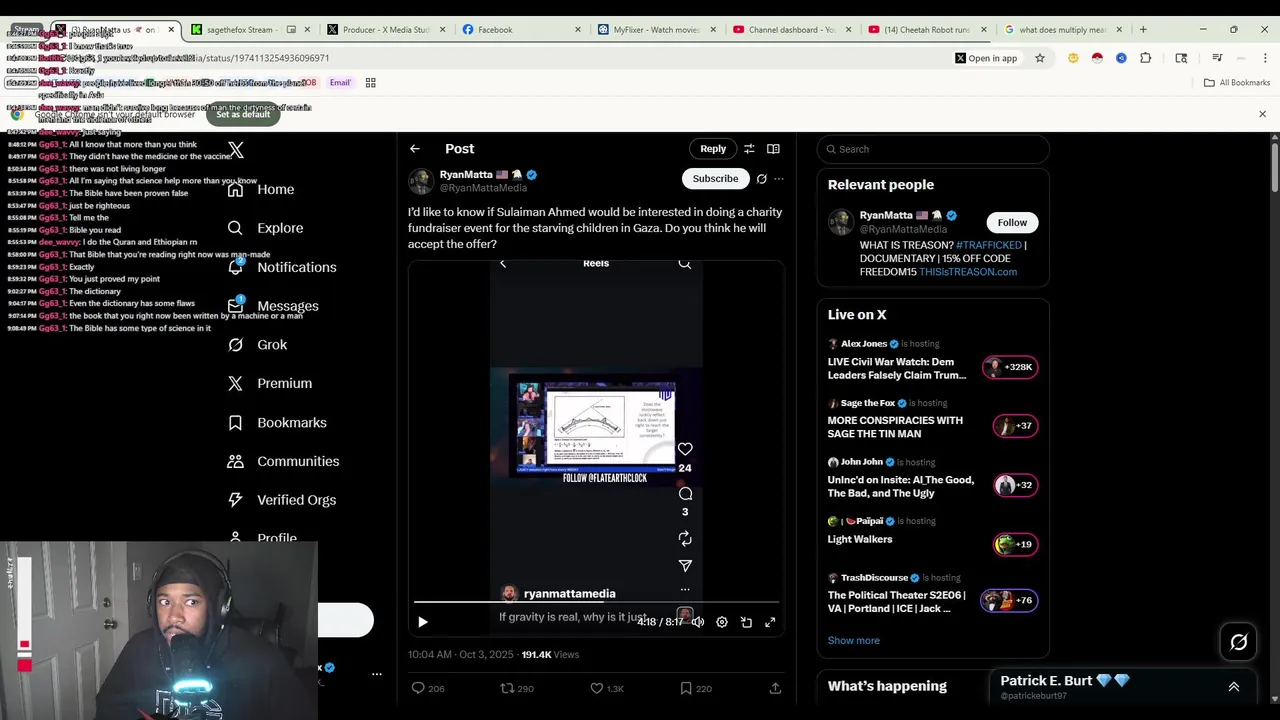Viewport: 1280px width, 720px height.
Task: Toggle picture-in-picture for the video
Action: pos(746,622)
